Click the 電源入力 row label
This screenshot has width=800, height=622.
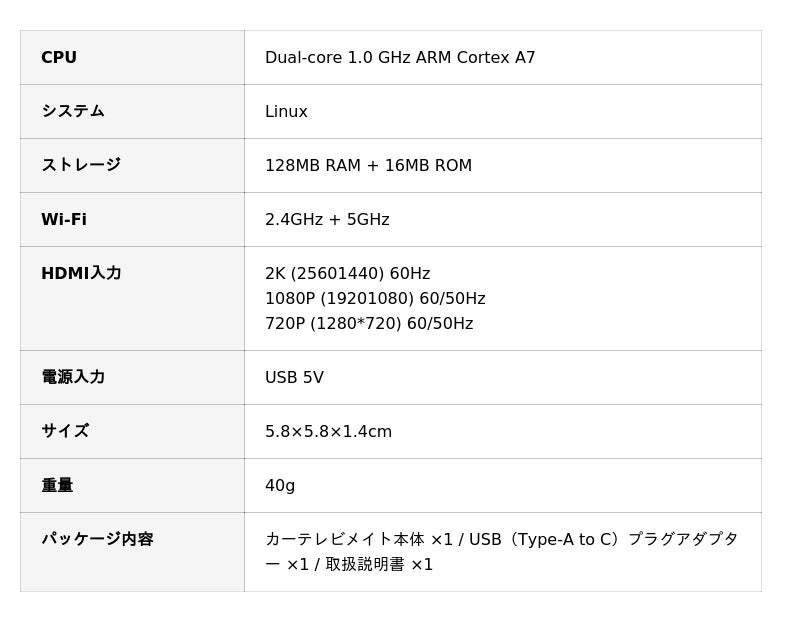pos(73,377)
